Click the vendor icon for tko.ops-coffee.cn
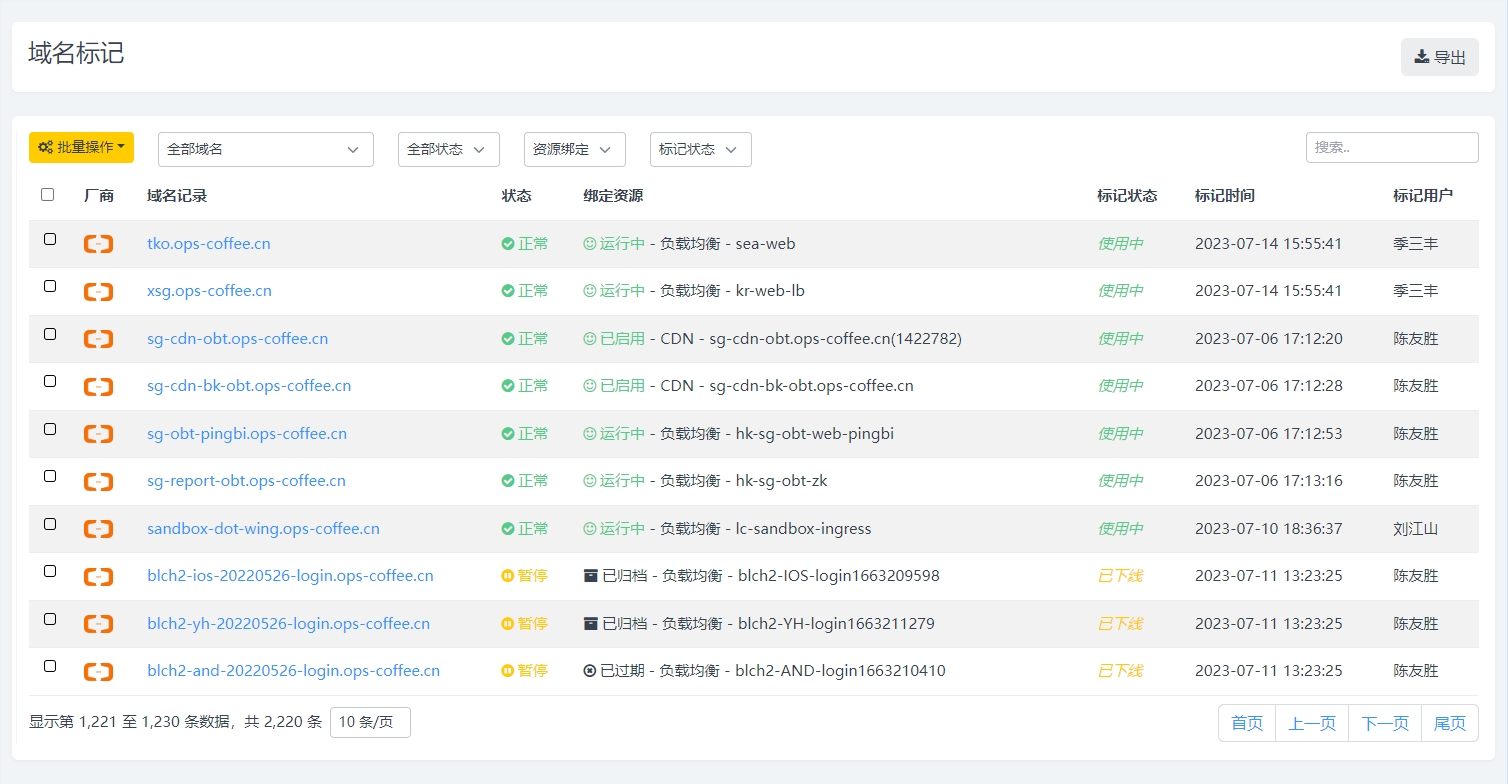This screenshot has width=1508, height=784. tap(98, 244)
